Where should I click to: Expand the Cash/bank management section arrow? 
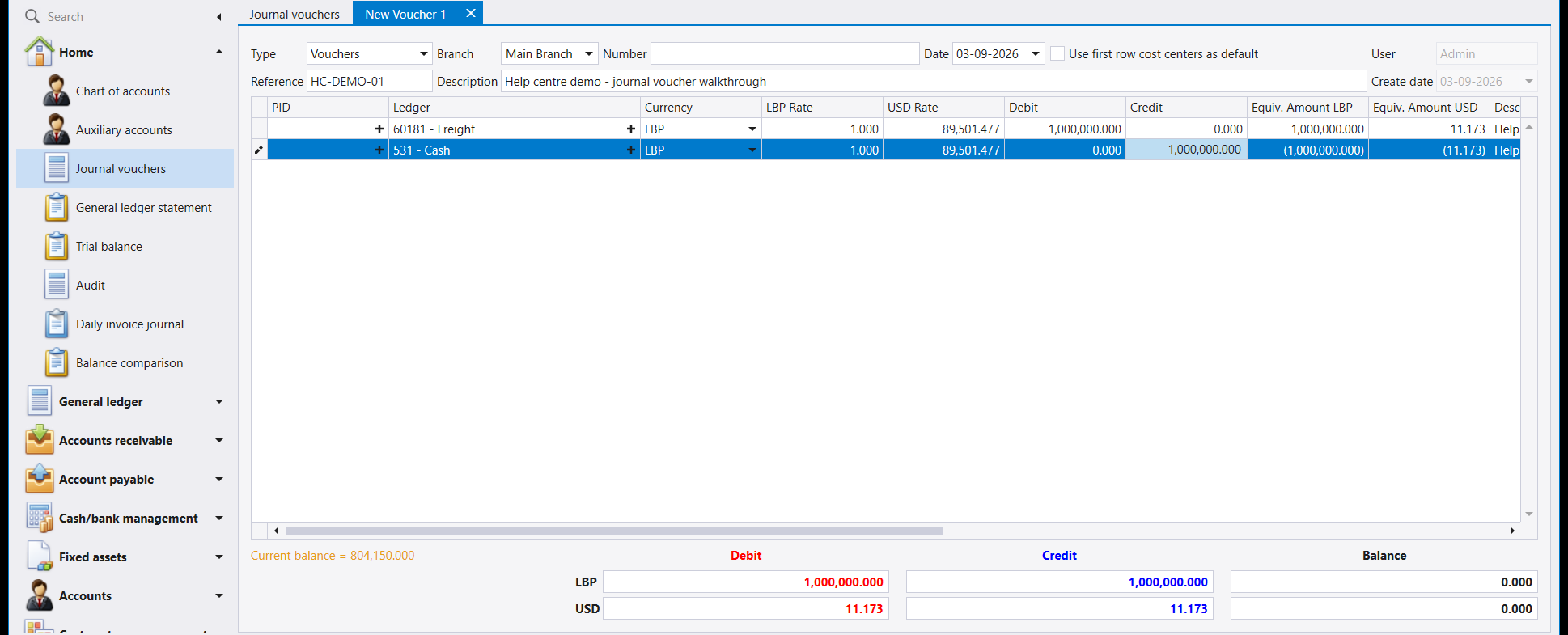219,518
